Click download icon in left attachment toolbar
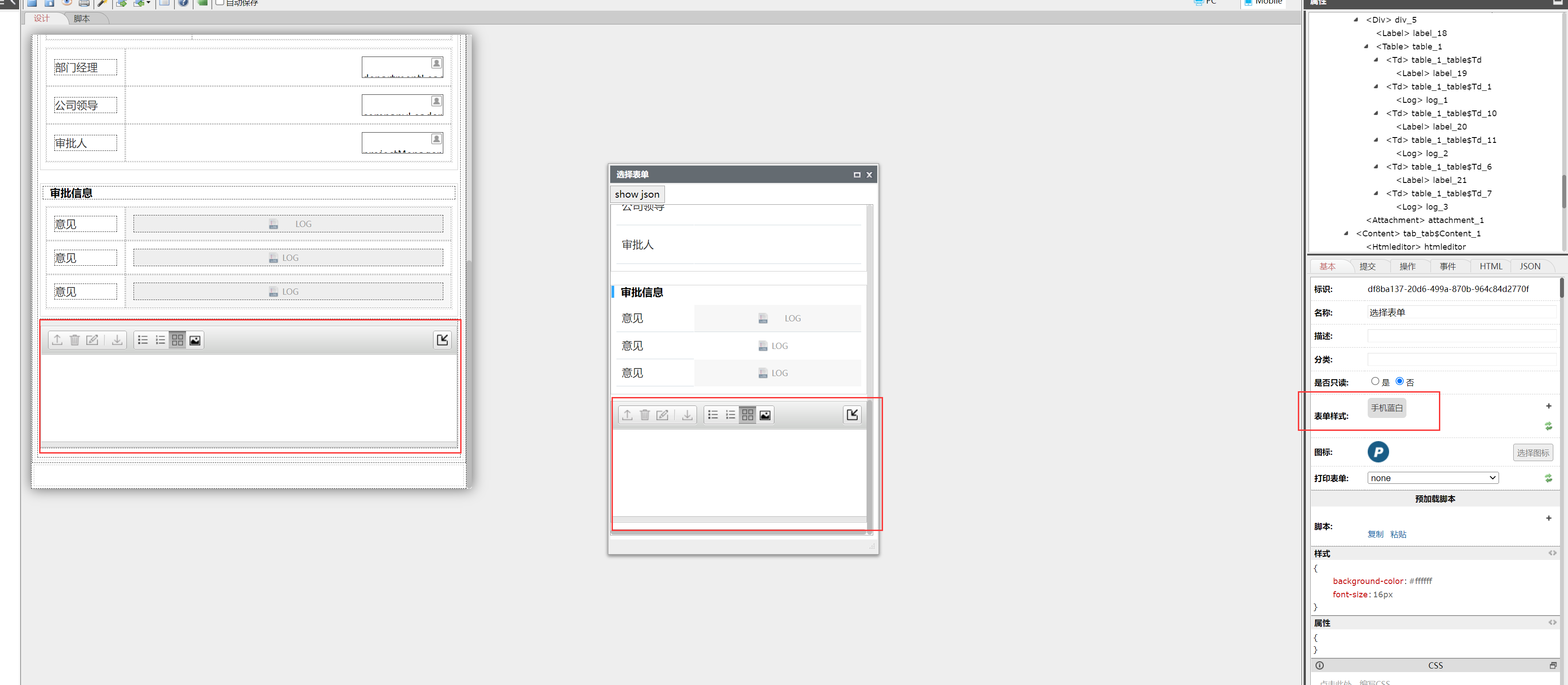This screenshot has width=1568, height=685. 116,340
